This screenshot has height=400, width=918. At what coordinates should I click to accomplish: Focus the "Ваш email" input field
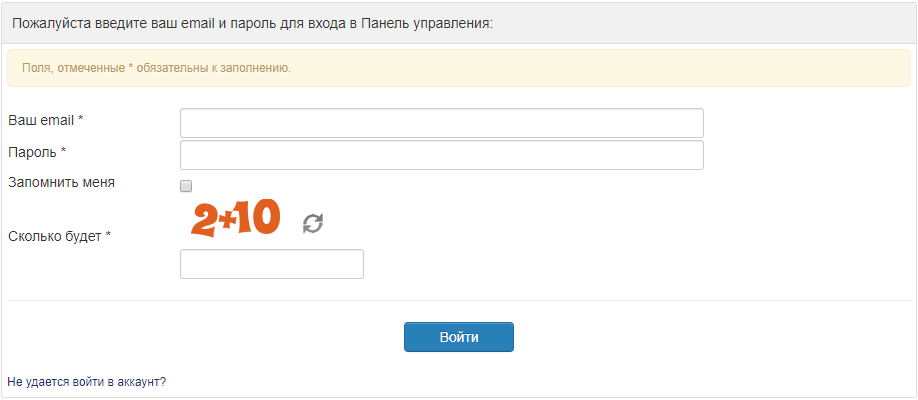441,123
